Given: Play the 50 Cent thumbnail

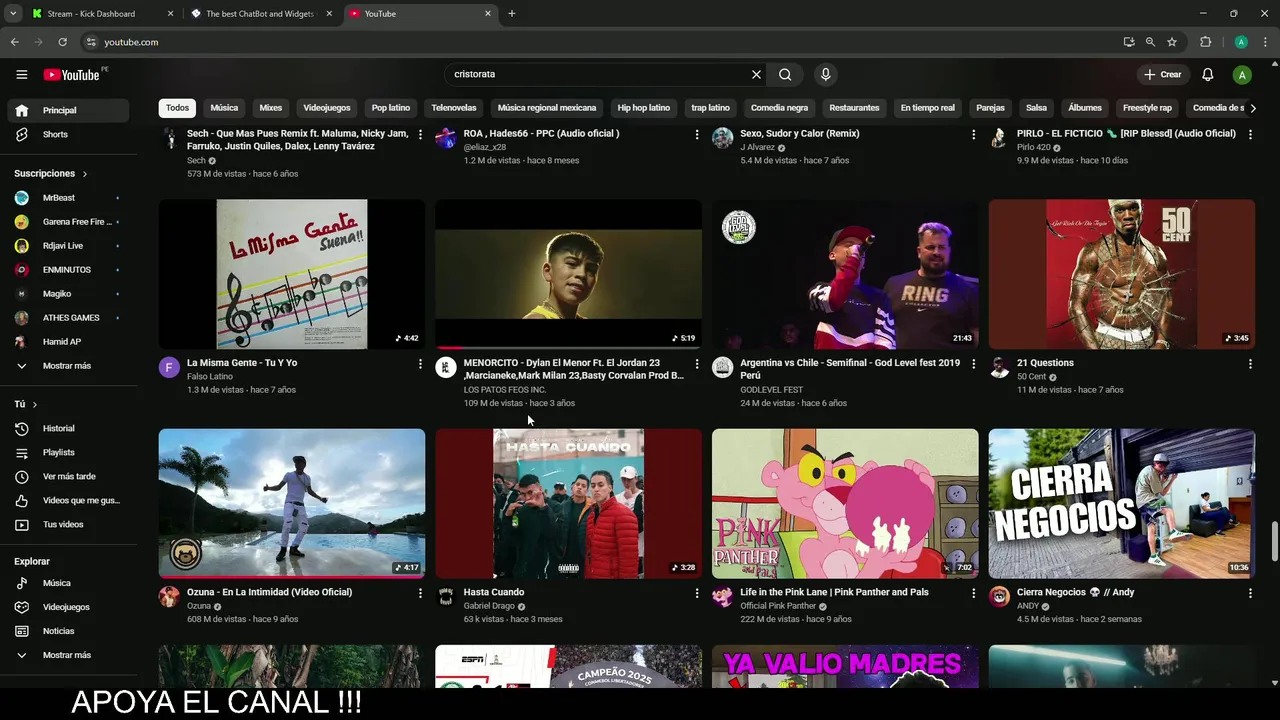Looking at the screenshot, I should click(1121, 274).
